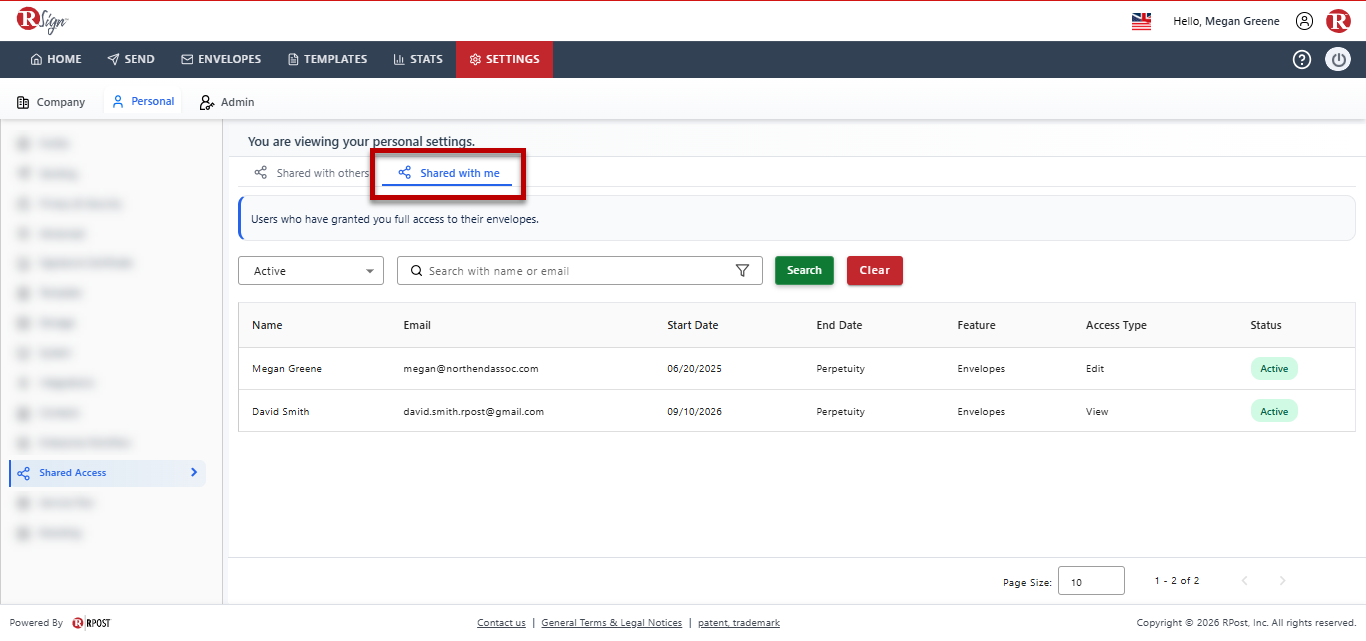Image resolution: width=1366 pixels, height=641 pixels.
Task: Click the green Search button
Action: coord(804,271)
